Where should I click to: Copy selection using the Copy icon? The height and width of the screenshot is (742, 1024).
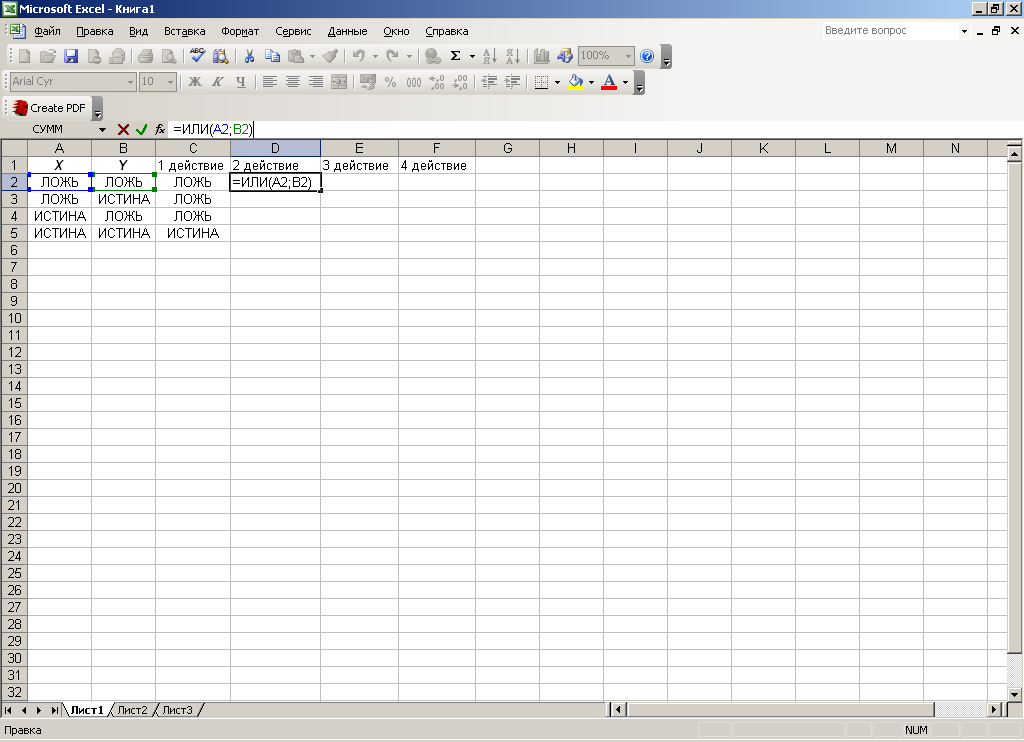tap(272, 56)
